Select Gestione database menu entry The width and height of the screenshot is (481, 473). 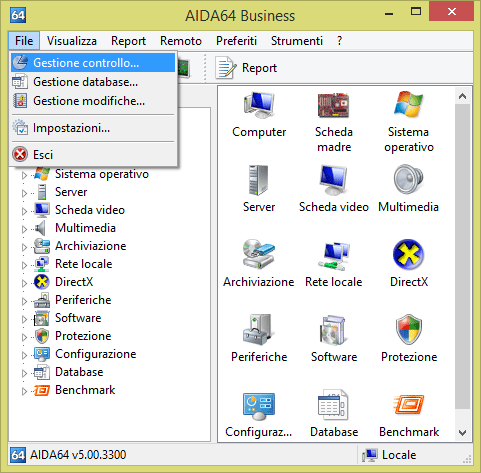[93, 82]
